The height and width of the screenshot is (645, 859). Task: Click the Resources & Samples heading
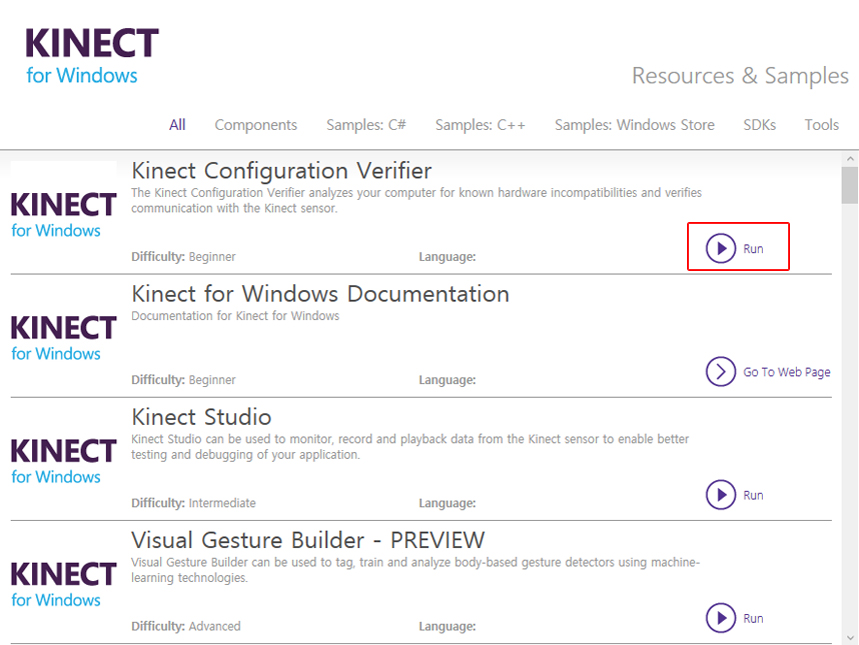pos(740,76)
